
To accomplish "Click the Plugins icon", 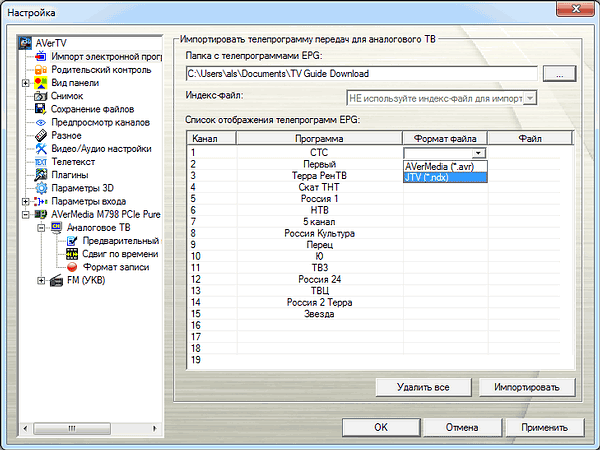I will point(41,175).
